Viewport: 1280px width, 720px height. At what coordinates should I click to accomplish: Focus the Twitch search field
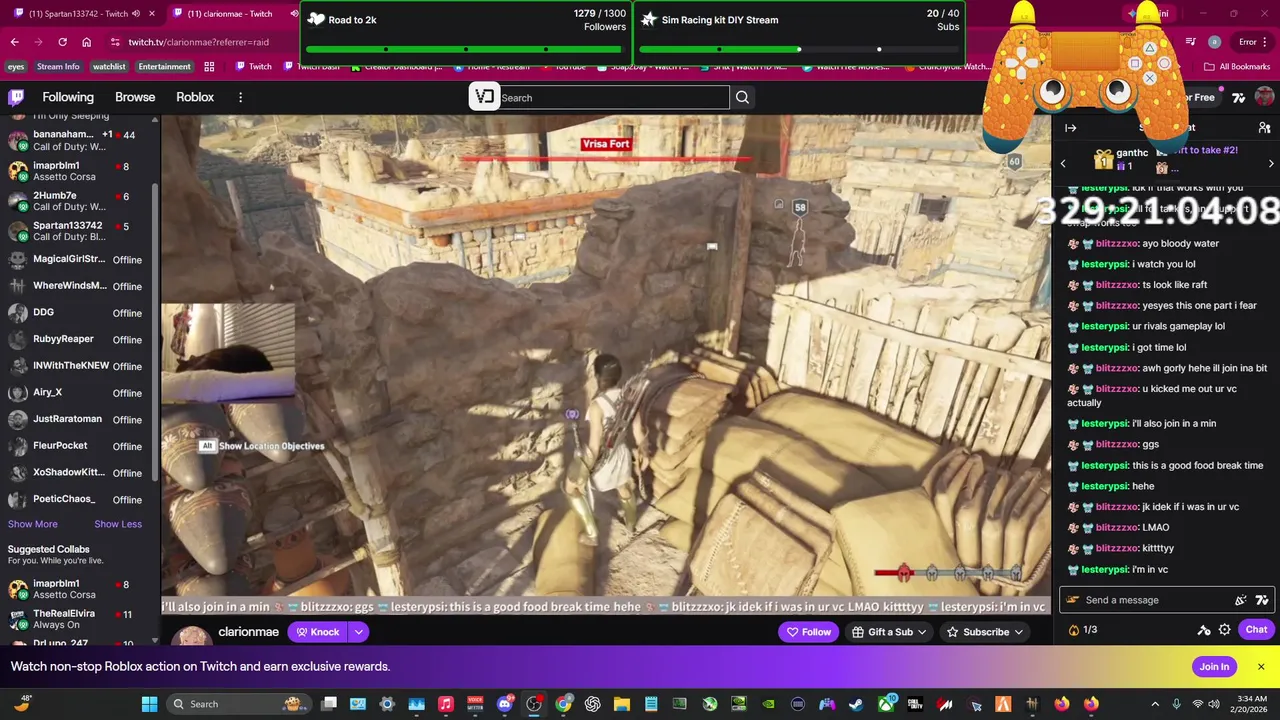point(614,97)
